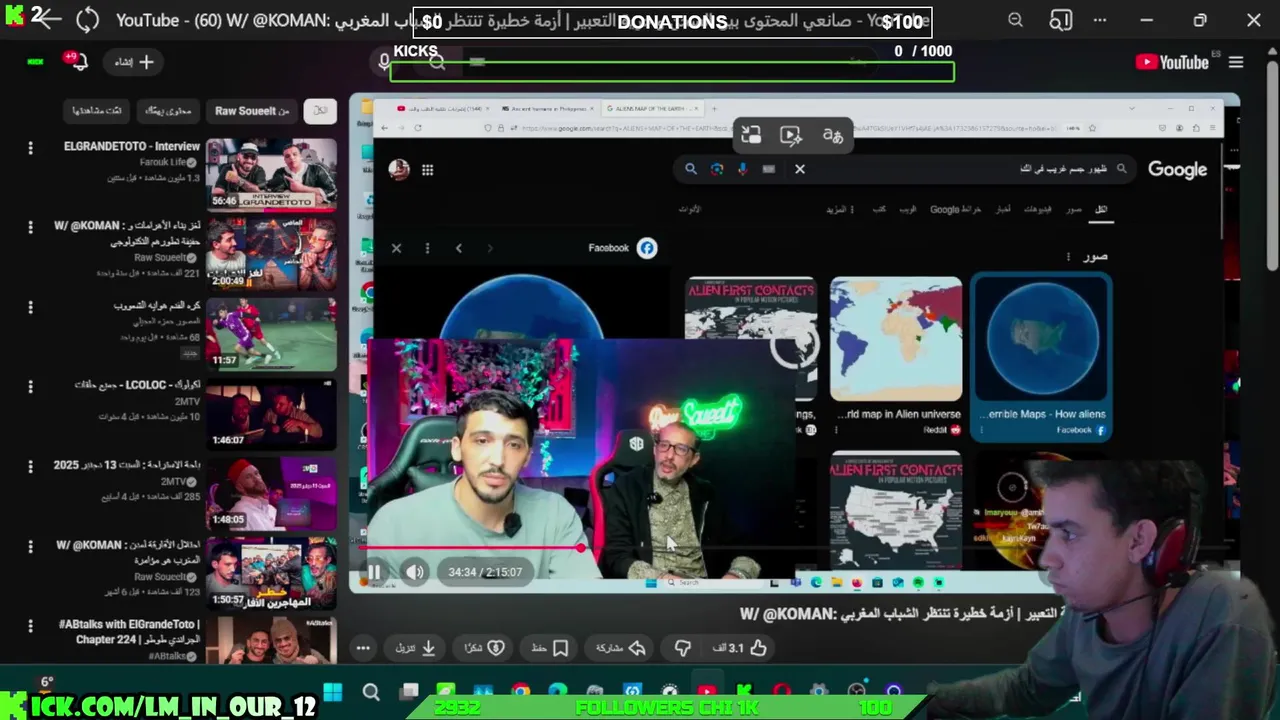Open YouTube notifications bell
Viewport: 1280px width, 720px height.
(79, 62)
